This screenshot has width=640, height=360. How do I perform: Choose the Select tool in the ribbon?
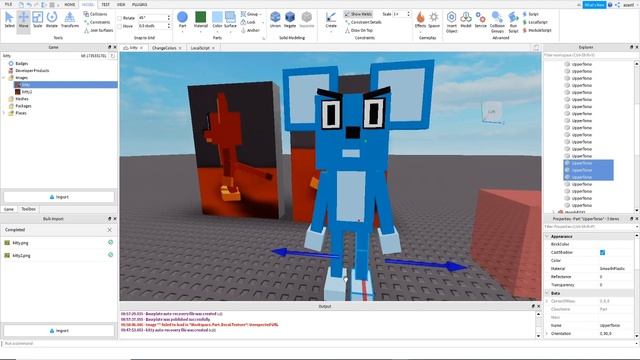pyautogui.click(x=9, y=20)
